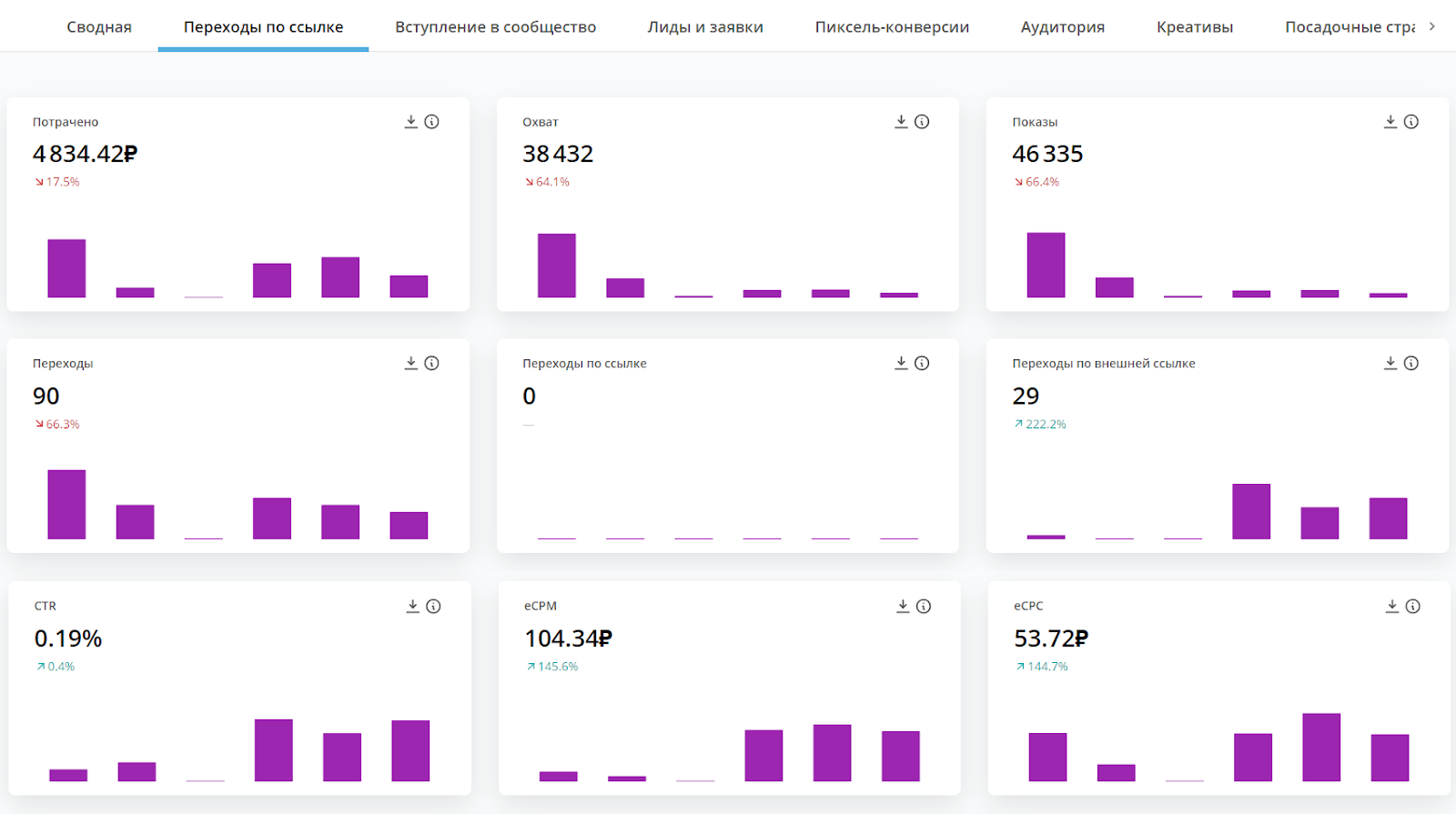Image resolution: width=1456 pixels, height=814 pixels.
Task: Show info for the Охват card
Action: [x=922, y=122]
